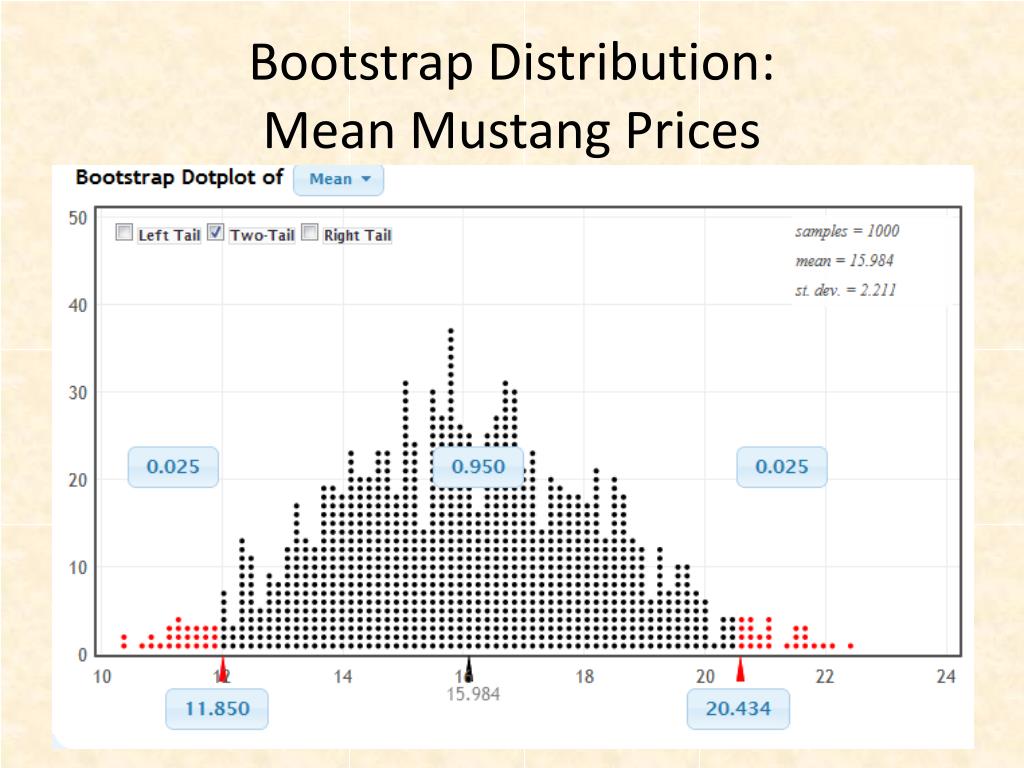Image resolution: width=1024 pixels, height=768 pixels.
Task: Edit the left tail 0.025 proportion box
Action: 173,467
